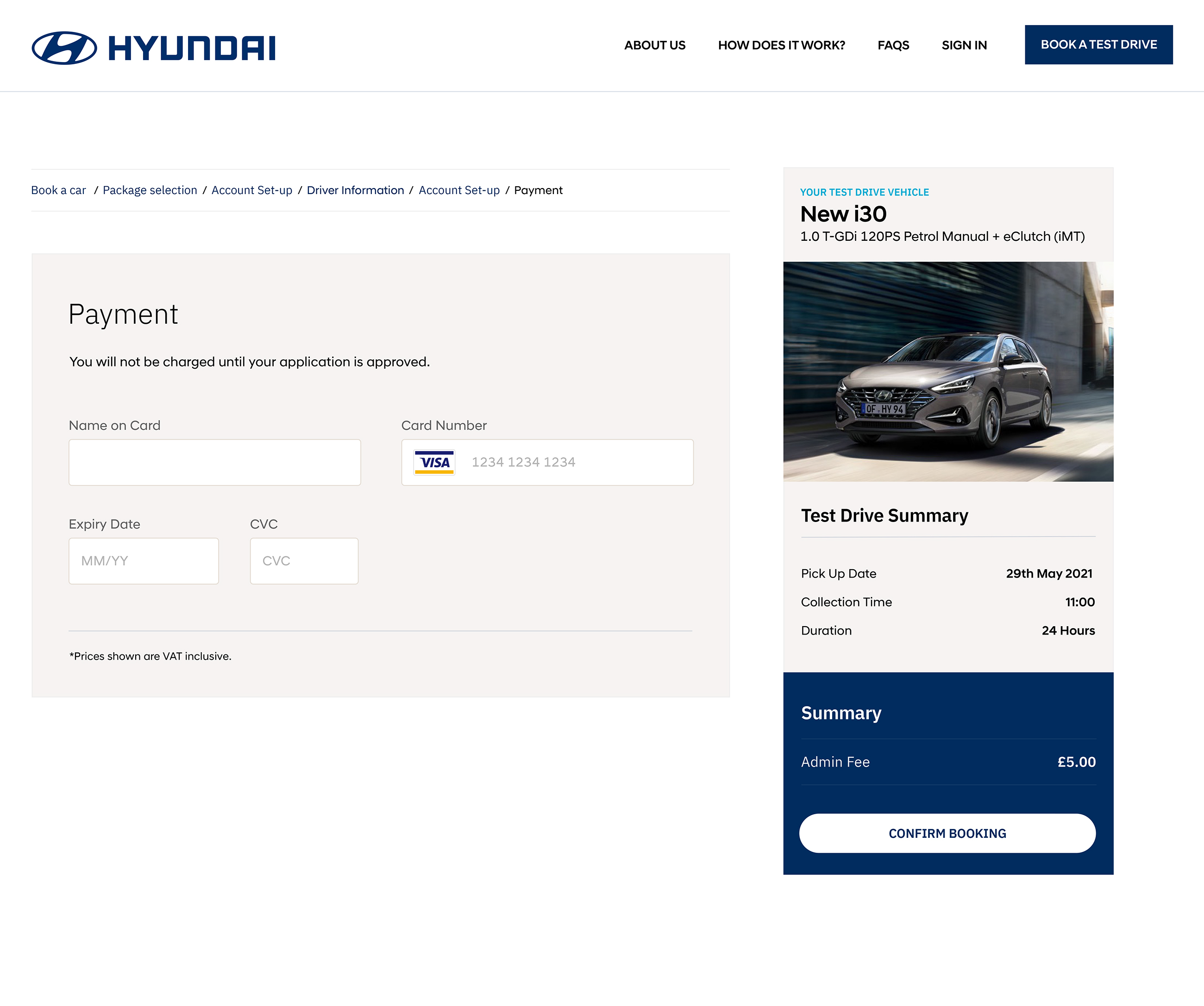
Task: Click the Expiry Date MM/YY field
Action: pyautogui.click(x=144, y=560)
